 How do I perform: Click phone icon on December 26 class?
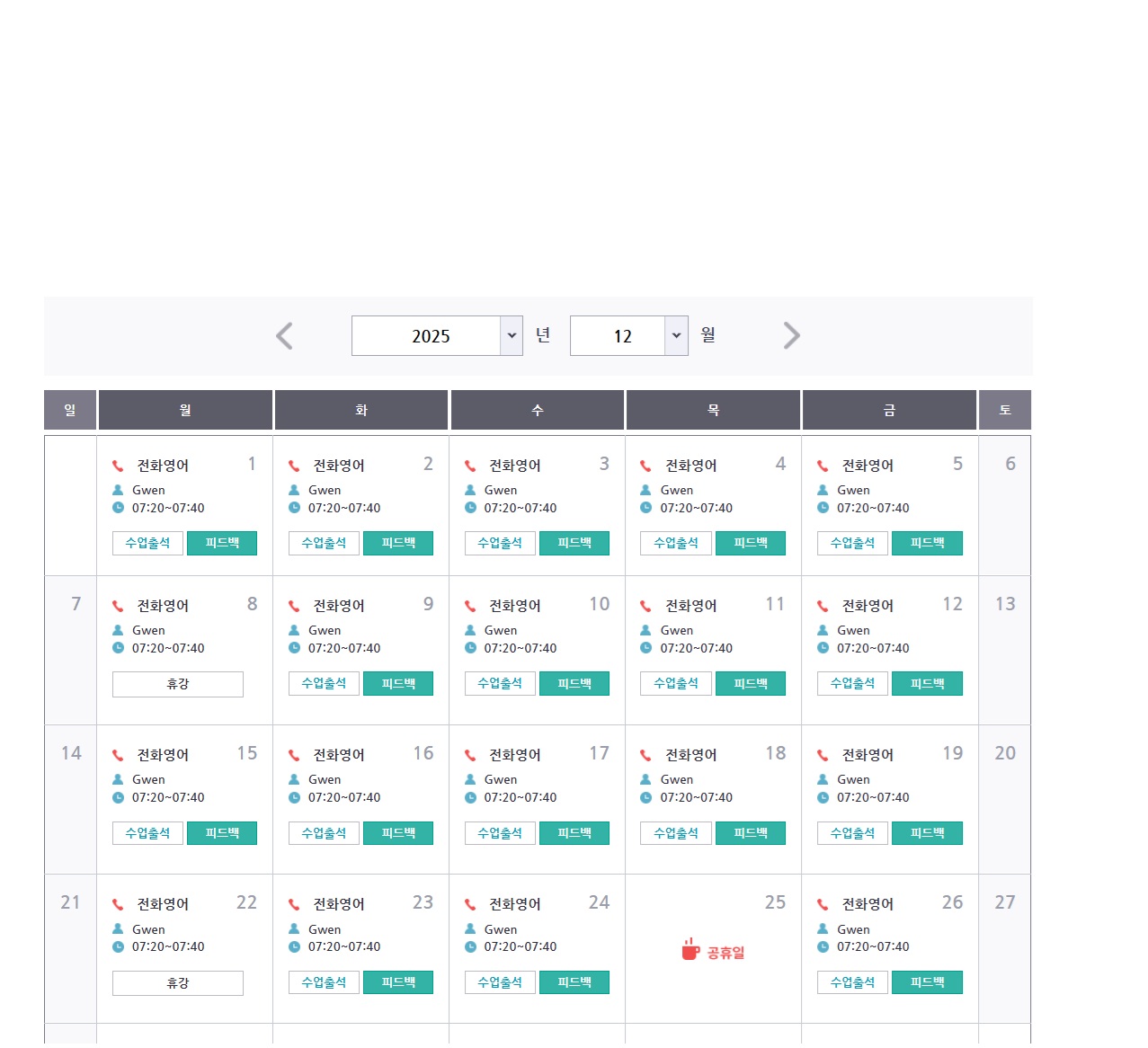[823, 905]
